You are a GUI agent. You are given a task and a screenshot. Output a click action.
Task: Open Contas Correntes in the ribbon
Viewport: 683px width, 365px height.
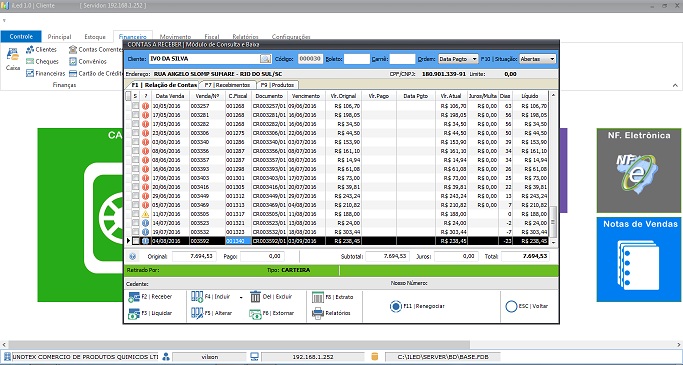pyautogui.click(x=95, y=50)
